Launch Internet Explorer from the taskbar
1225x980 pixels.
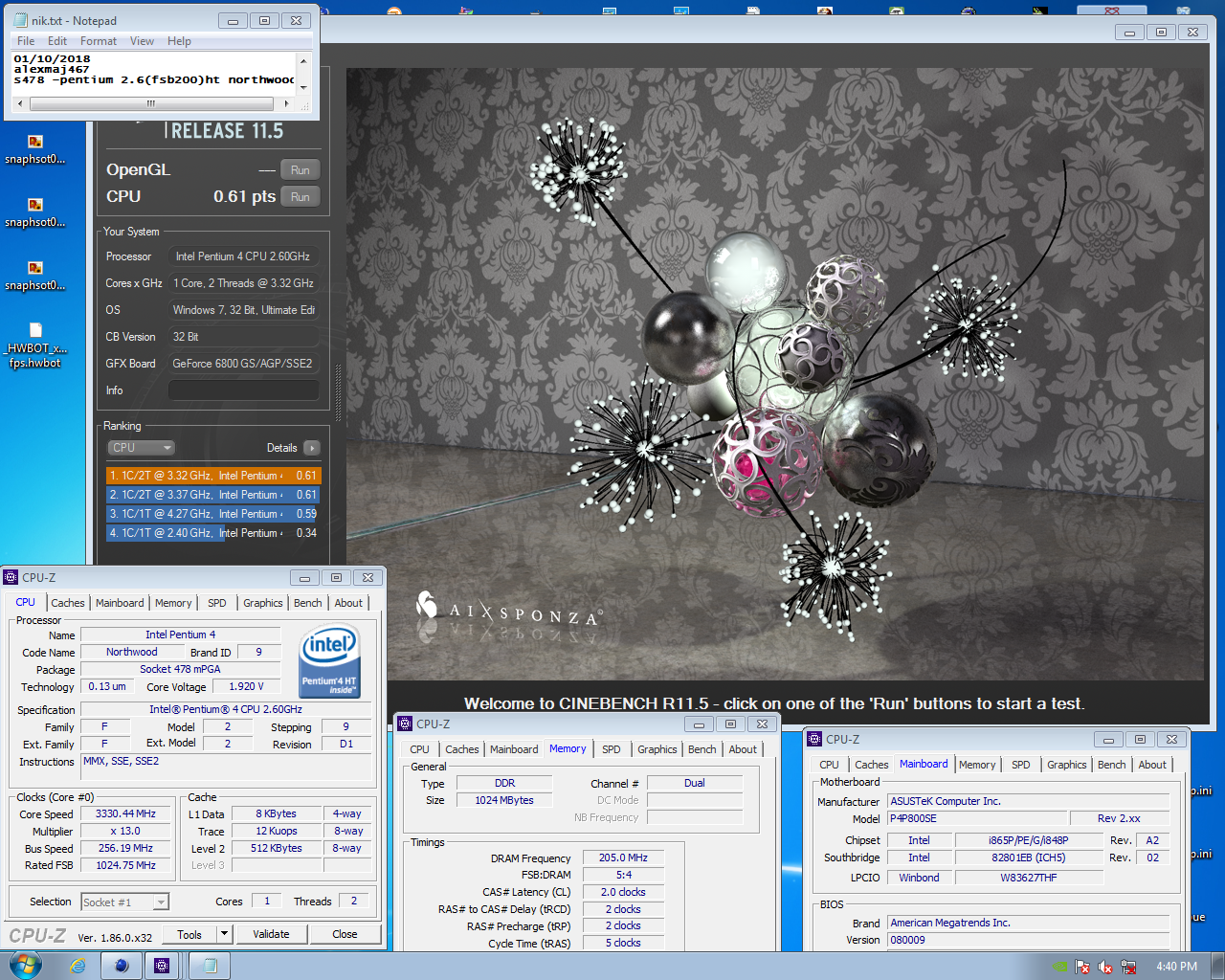click(x=78, y=966)
